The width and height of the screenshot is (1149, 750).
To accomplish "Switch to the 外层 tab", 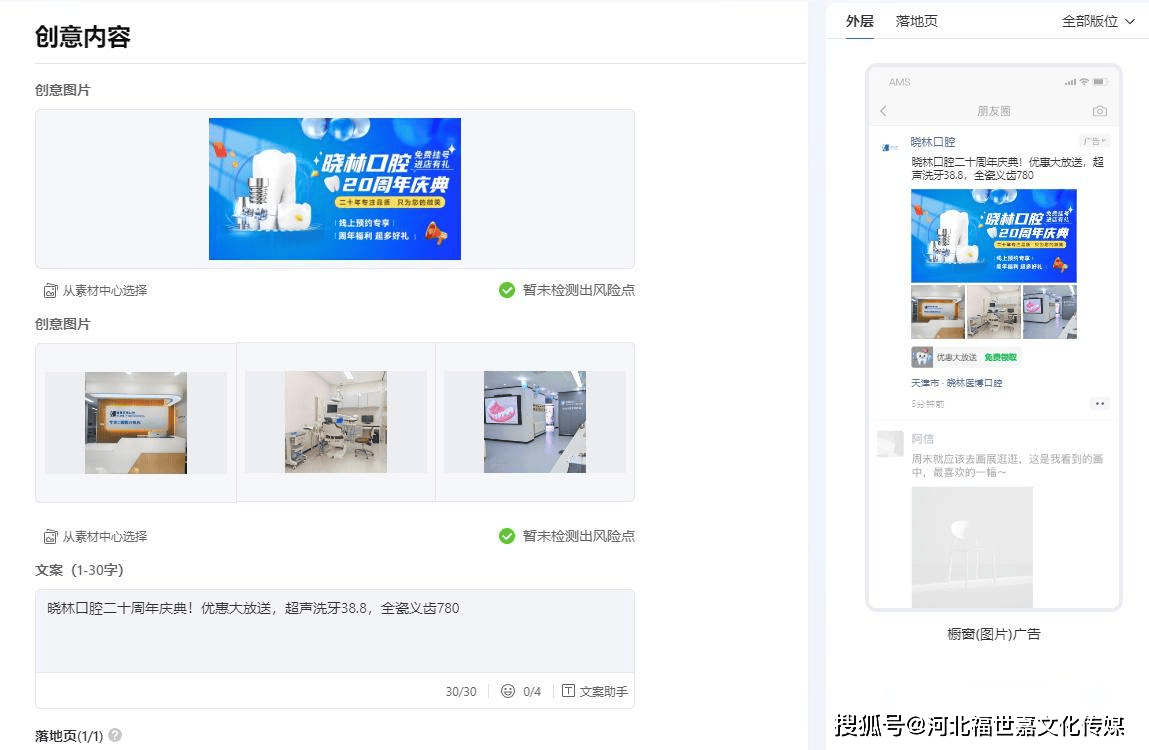I will click(859, 21).
